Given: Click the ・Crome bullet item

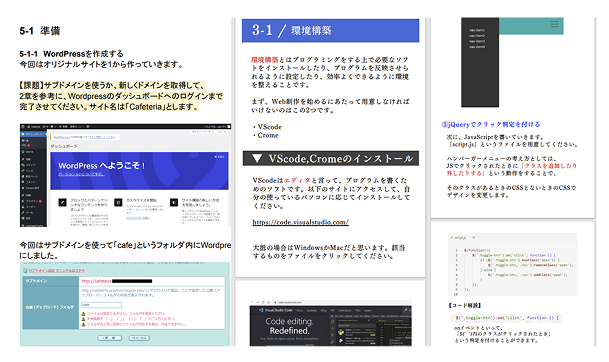Looking at the screenshot, I should click(266, 136).
